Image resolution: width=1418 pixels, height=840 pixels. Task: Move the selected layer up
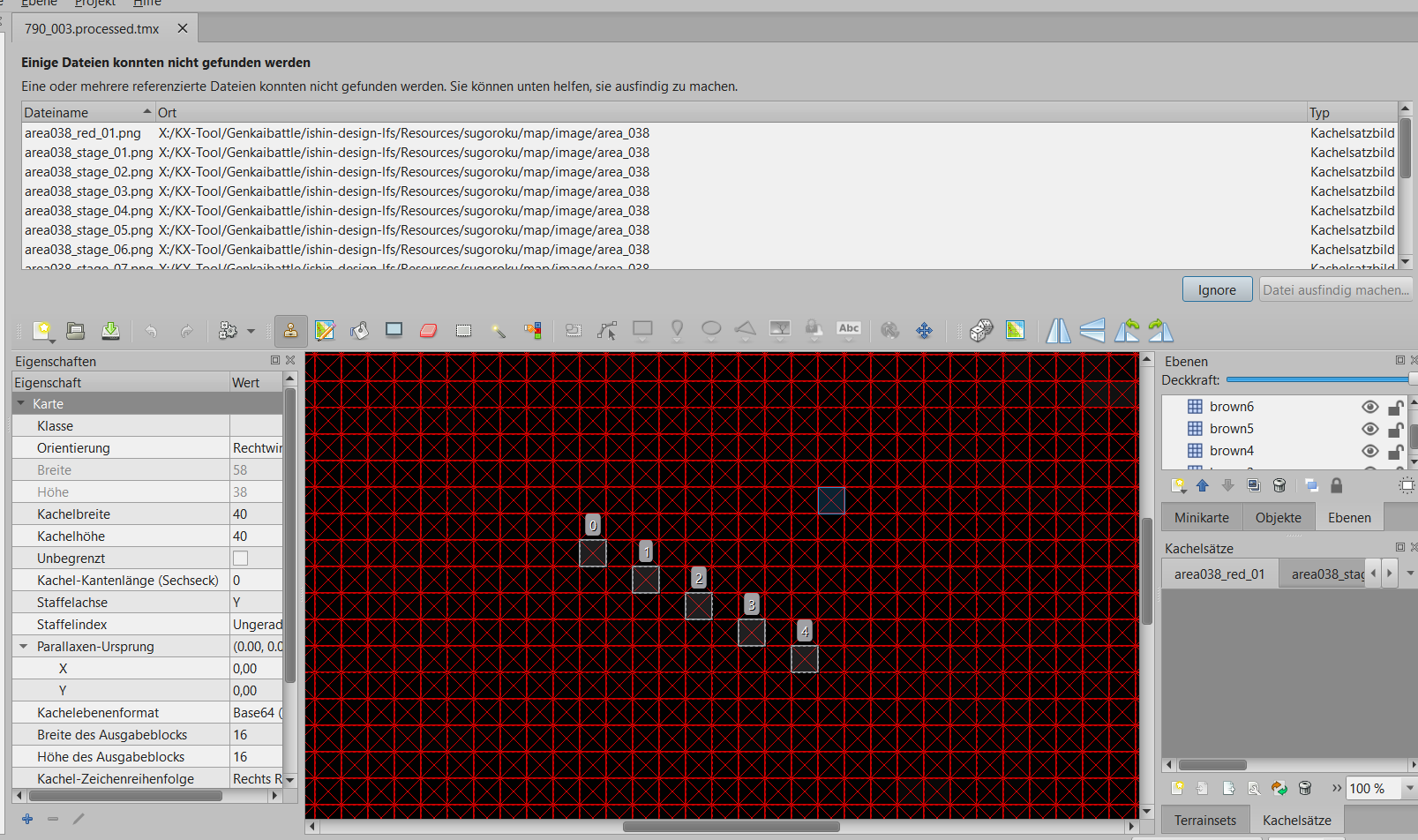point(1202,485)
